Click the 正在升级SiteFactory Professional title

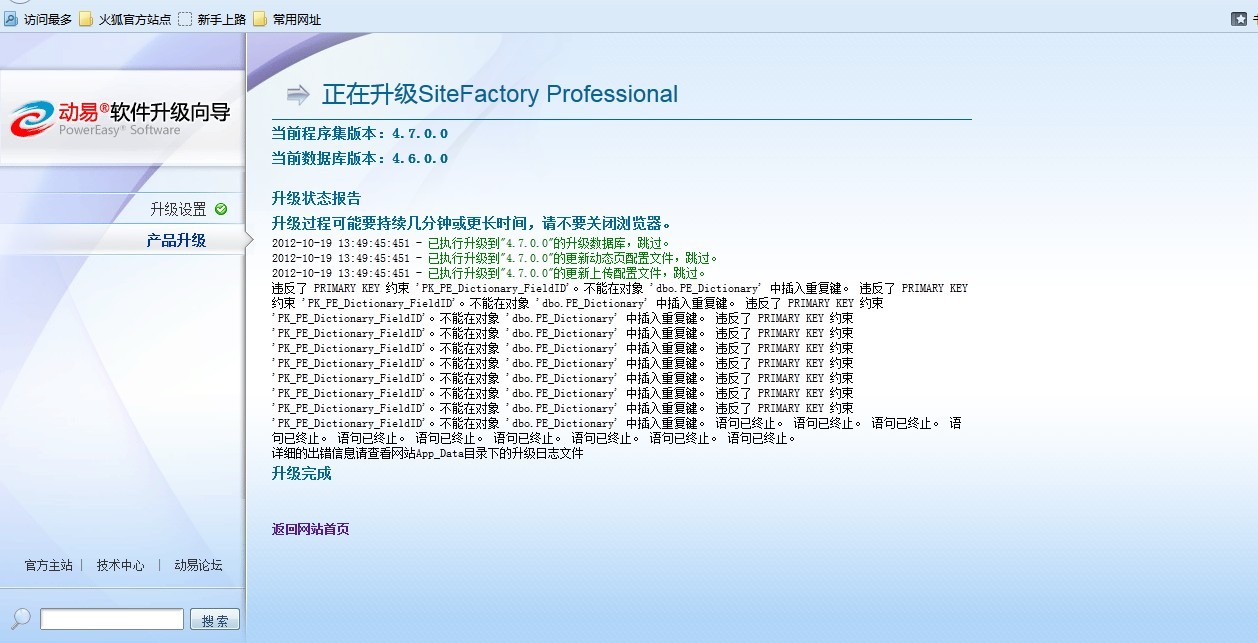tap(499, 95)
